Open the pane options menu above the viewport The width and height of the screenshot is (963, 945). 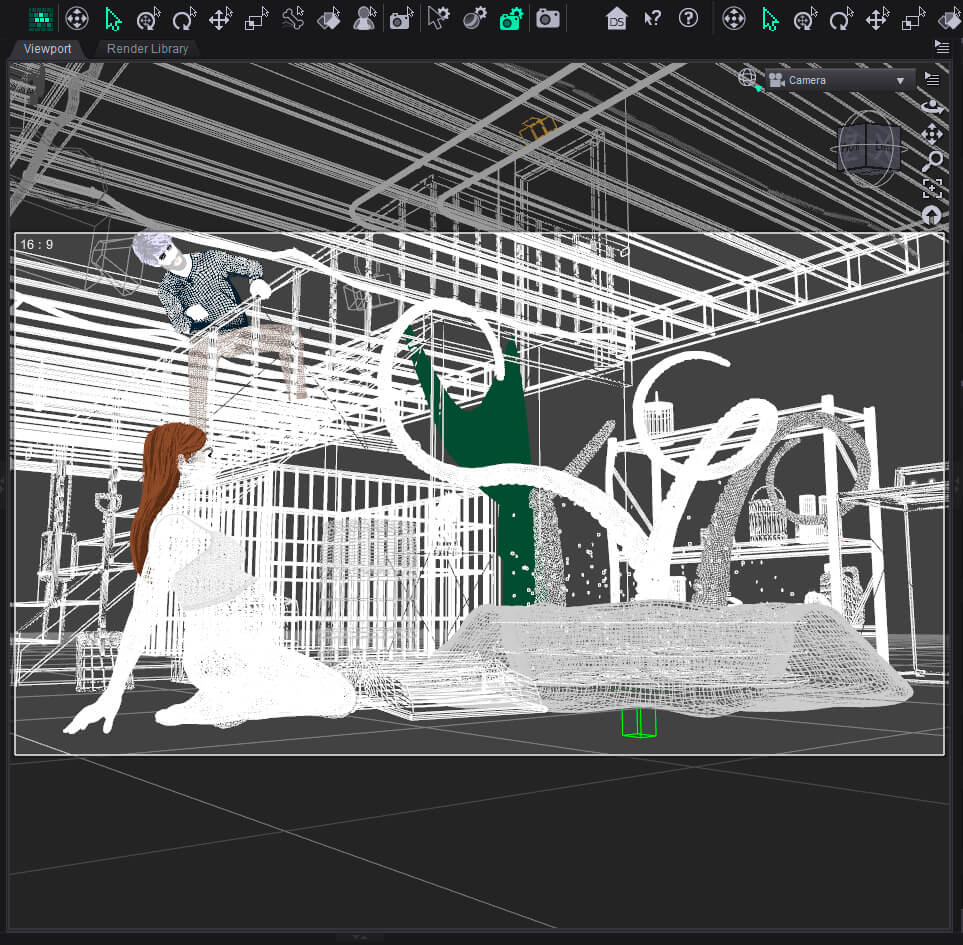(x=942, y=47)
